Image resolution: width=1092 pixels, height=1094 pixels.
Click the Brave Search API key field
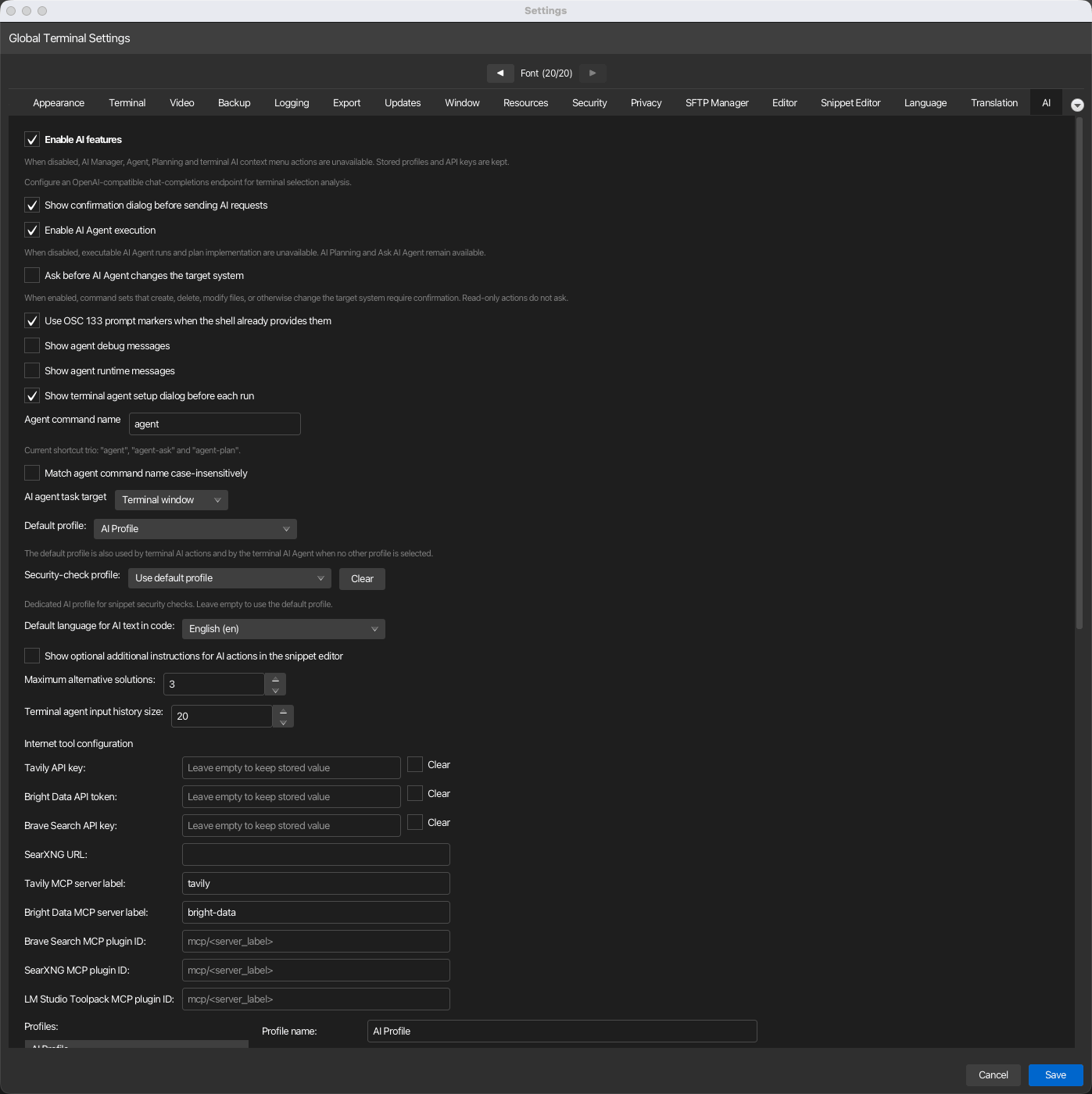292,826
